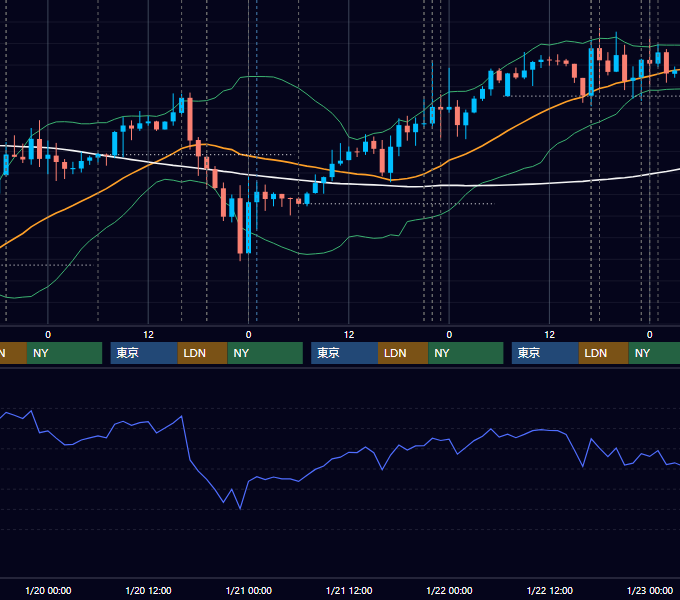Click the NY session block spanning 1/21 00:00
This screenshot has height=600, width=680.
[265, 353]
